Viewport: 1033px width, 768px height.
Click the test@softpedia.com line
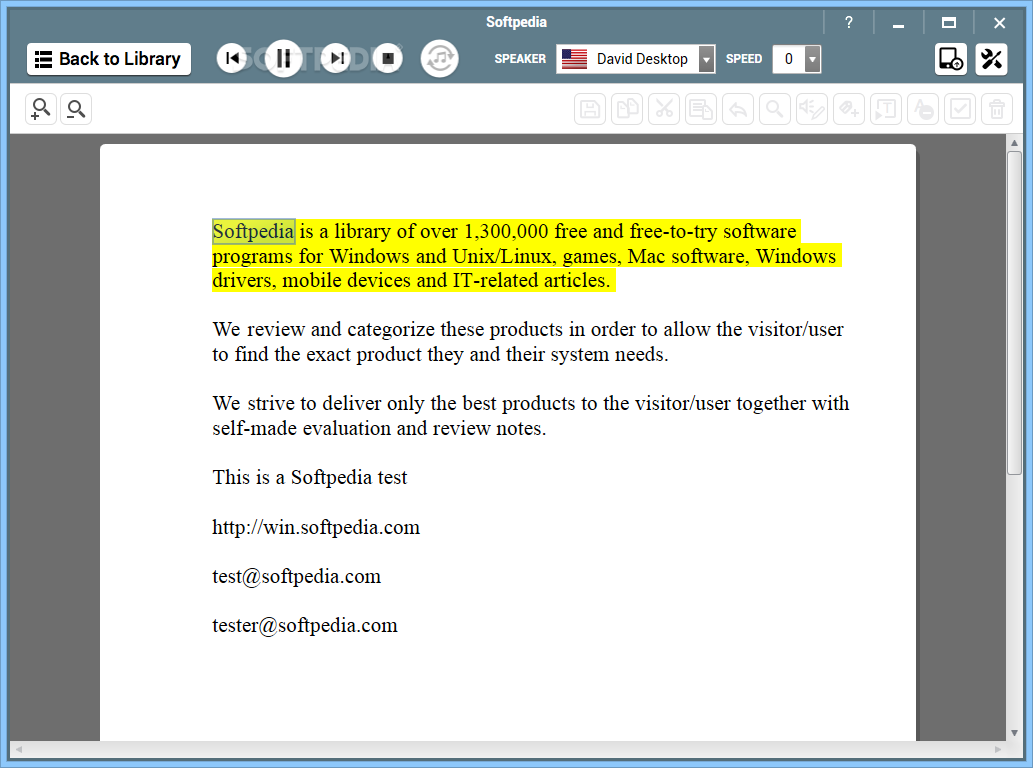(x=296, y=577)
